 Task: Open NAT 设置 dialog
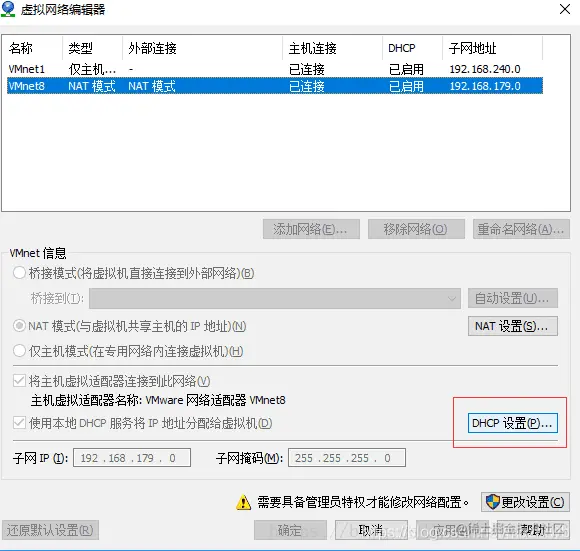click(x=513, y=326)
